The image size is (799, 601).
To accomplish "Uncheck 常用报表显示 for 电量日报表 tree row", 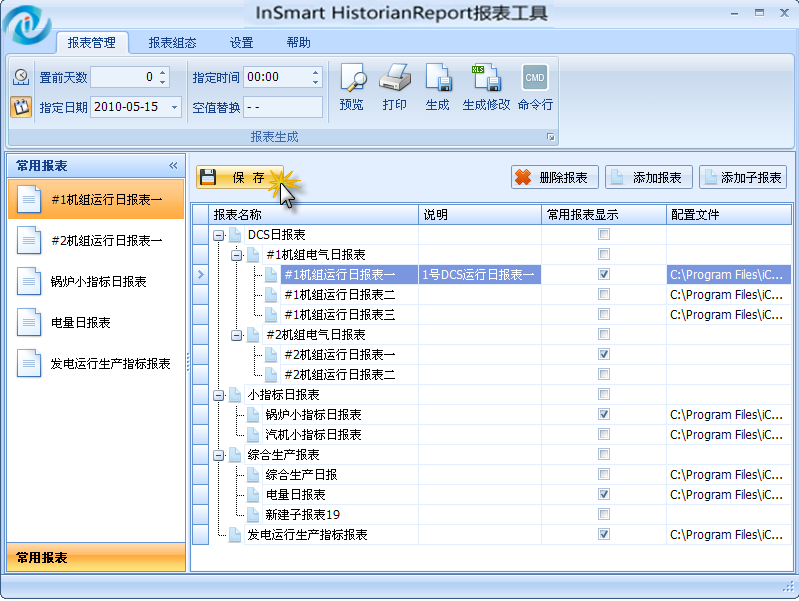I will 604,494.
